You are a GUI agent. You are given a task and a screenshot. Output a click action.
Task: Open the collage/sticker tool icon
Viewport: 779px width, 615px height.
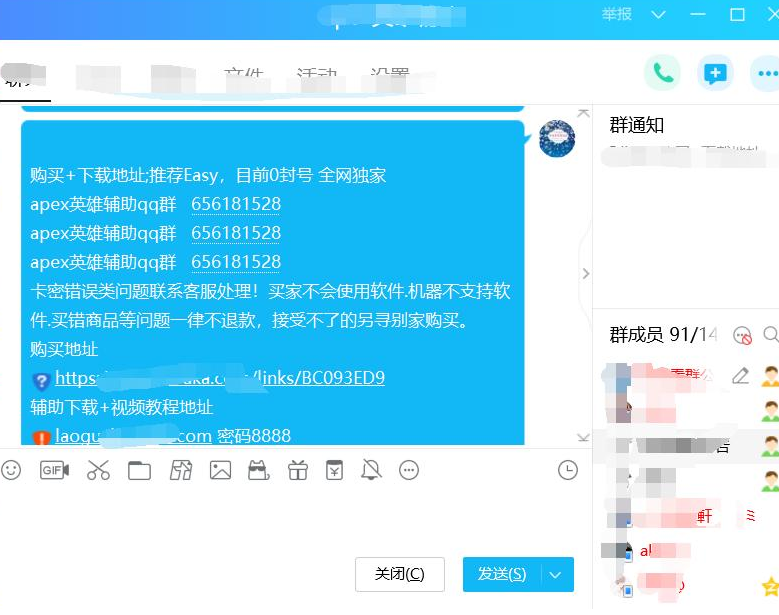[181, 470]
